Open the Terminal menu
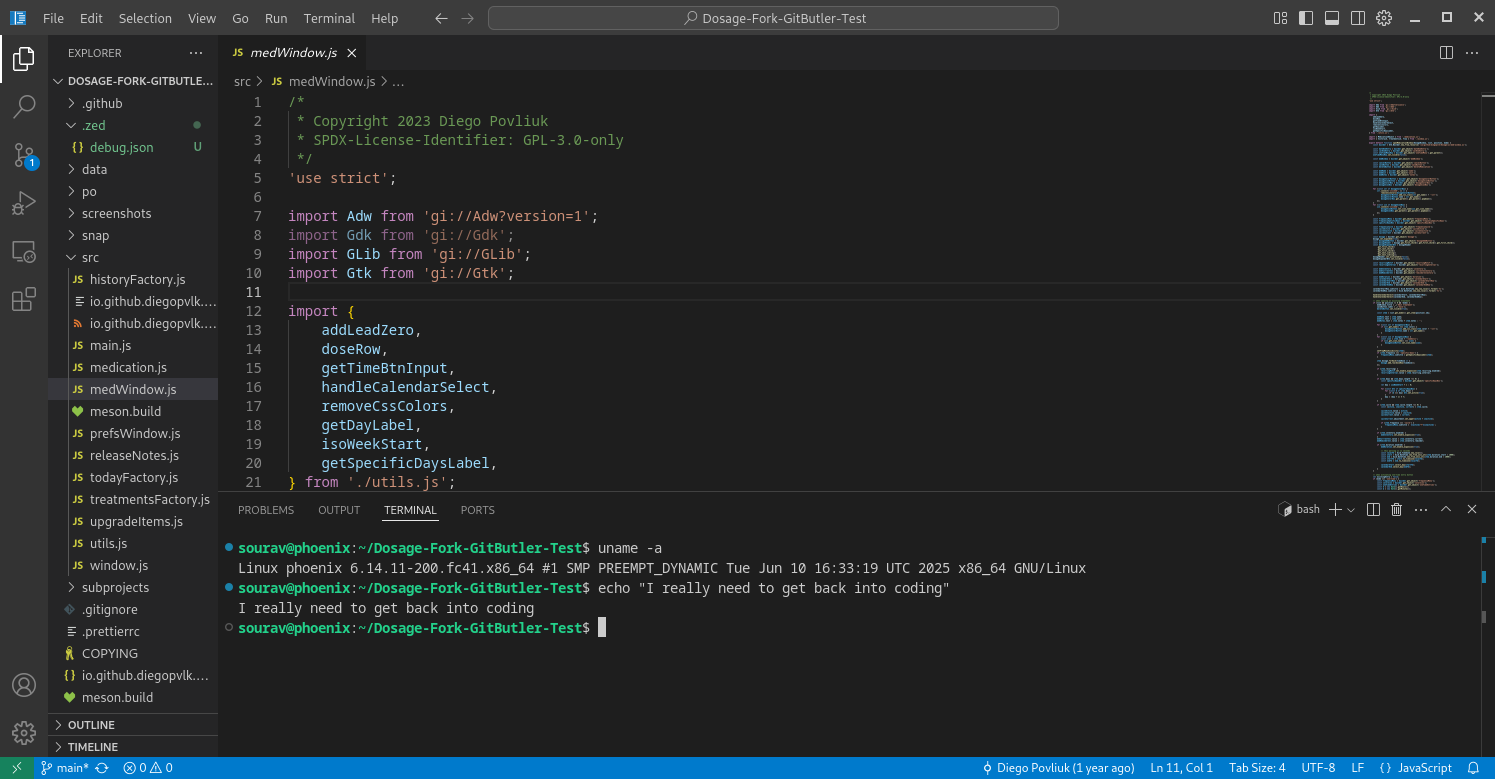1495x779 pixels. [329, 18]
